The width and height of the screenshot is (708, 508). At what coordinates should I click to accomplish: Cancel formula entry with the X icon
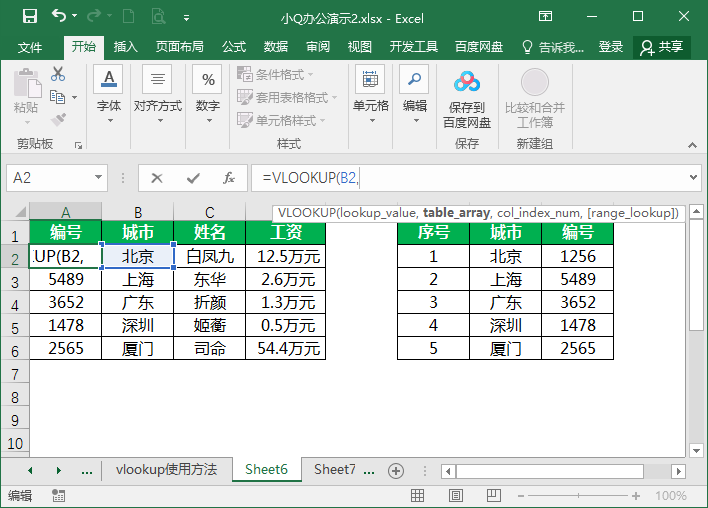(157, 178)
